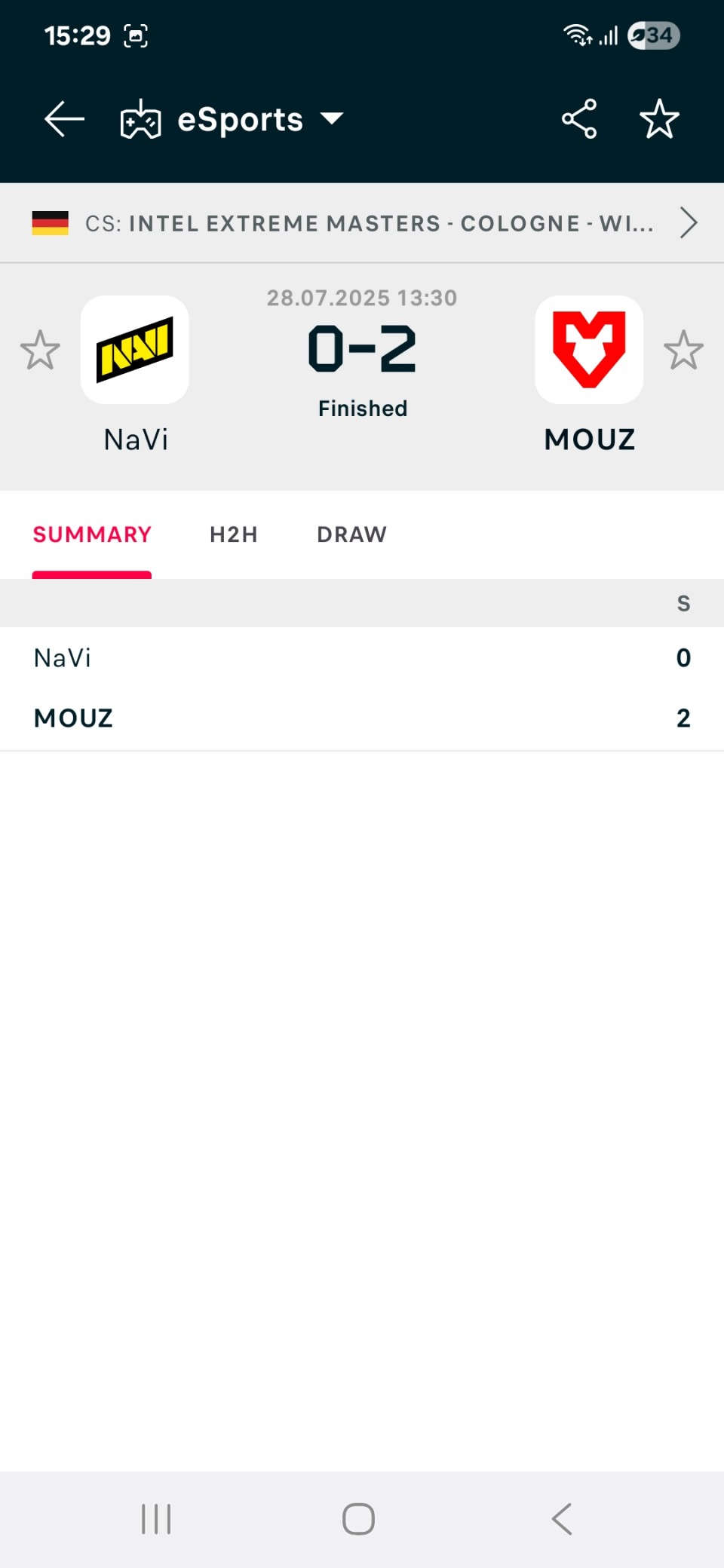Toggle favorite star for NaVi
The image size is (724, 1568).
(x=40, y=350)
